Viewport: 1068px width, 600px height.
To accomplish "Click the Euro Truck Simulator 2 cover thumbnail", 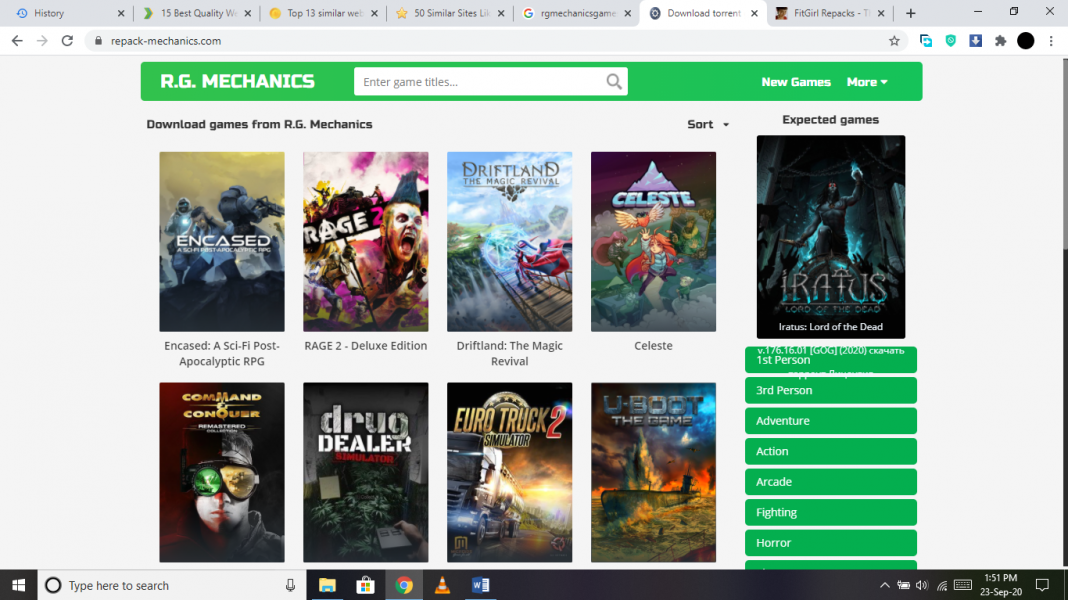I will pyautogui.click(x=509, y=472).
